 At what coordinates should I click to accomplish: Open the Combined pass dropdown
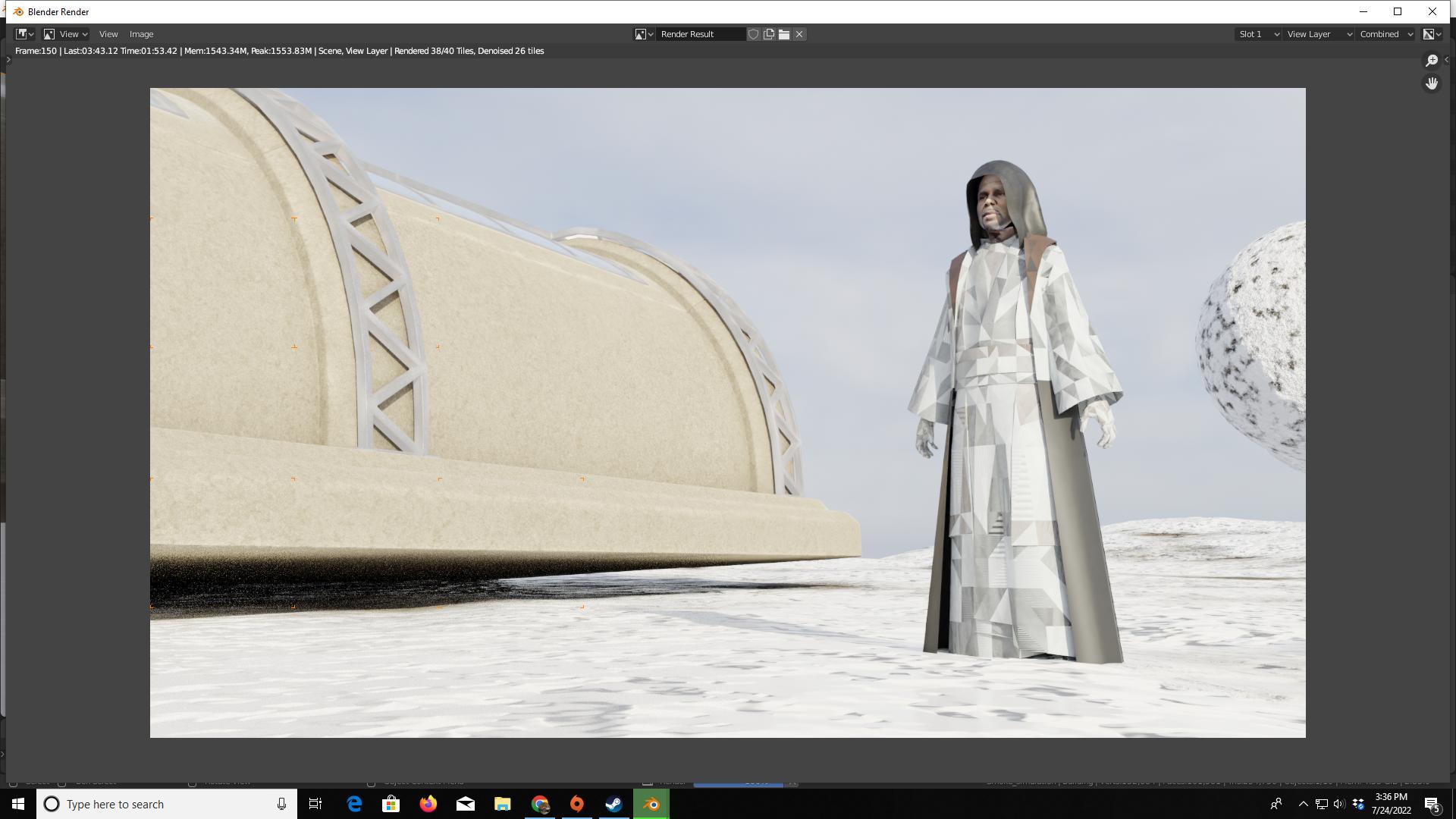coord(1386,34)
